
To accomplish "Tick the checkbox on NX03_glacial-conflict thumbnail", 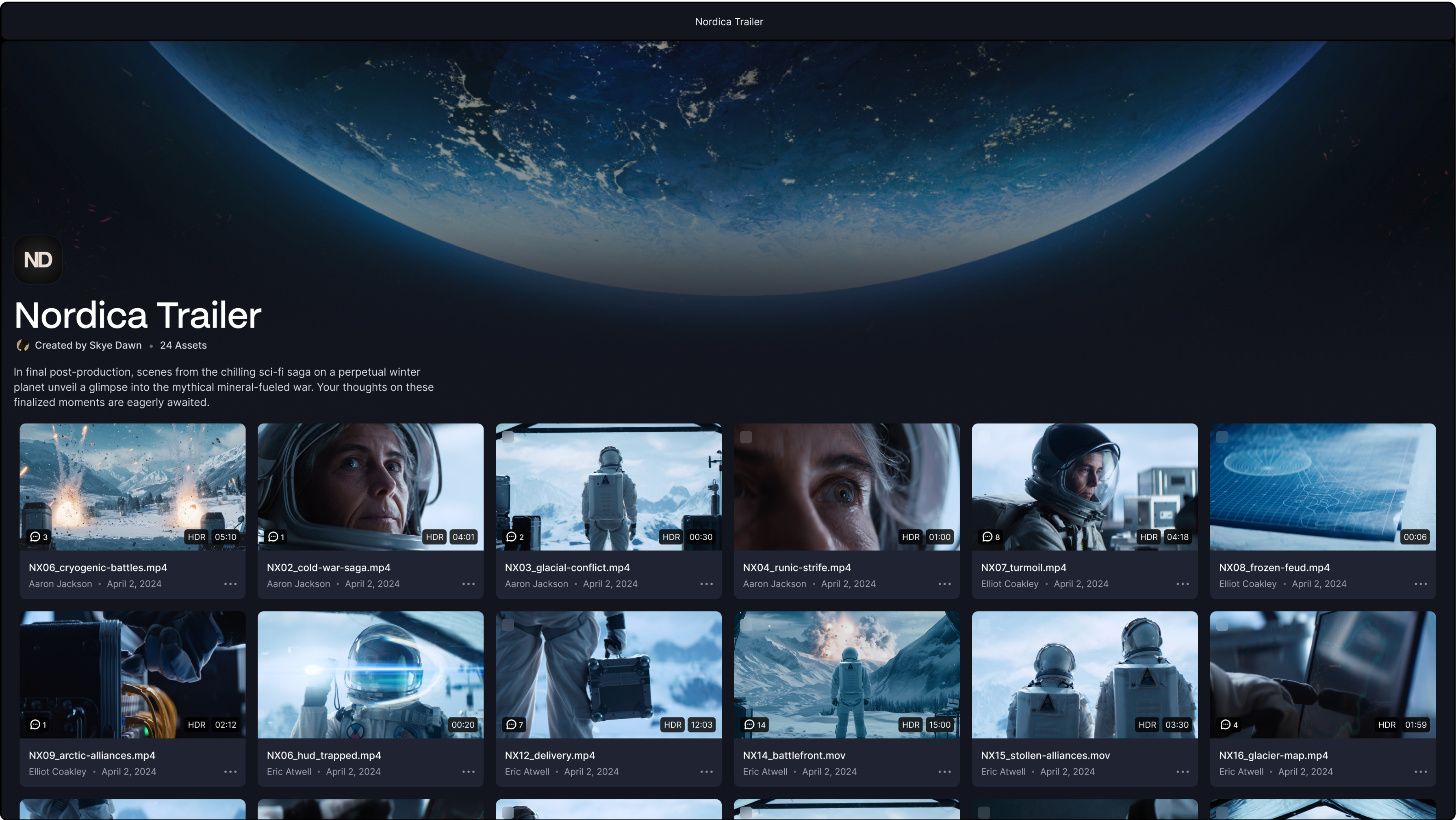I will pos(508,437).
